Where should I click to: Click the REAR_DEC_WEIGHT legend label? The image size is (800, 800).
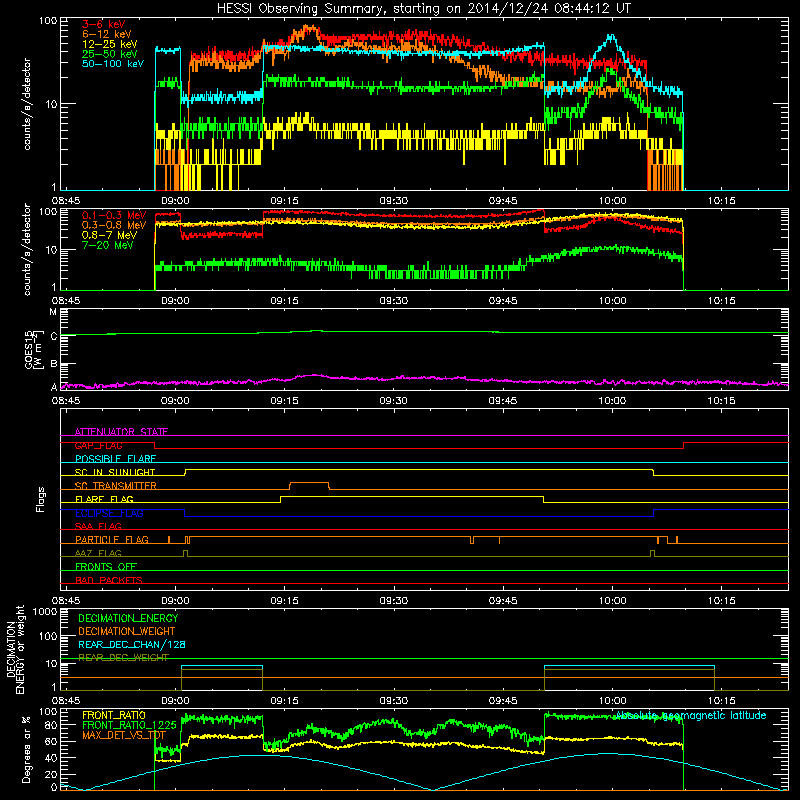[x=123, y=658]
